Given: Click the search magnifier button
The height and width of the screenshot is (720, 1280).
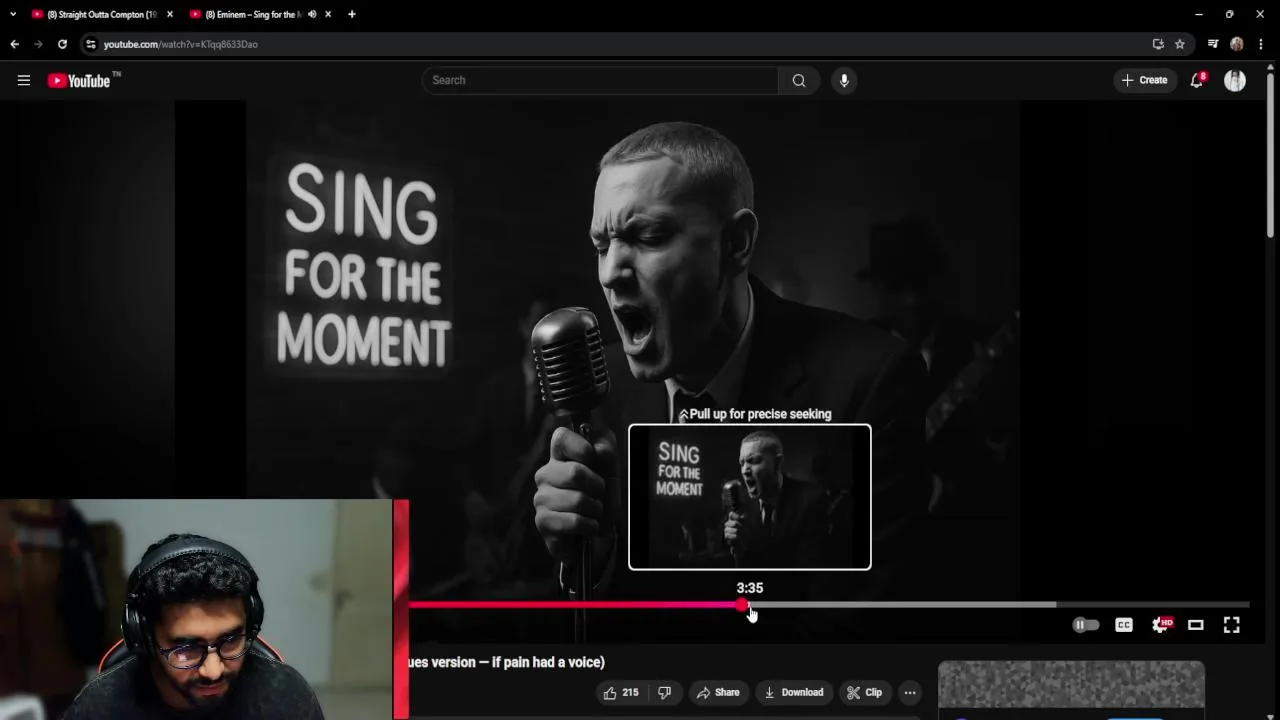Looking at the screenshot, I should [799, 80].
